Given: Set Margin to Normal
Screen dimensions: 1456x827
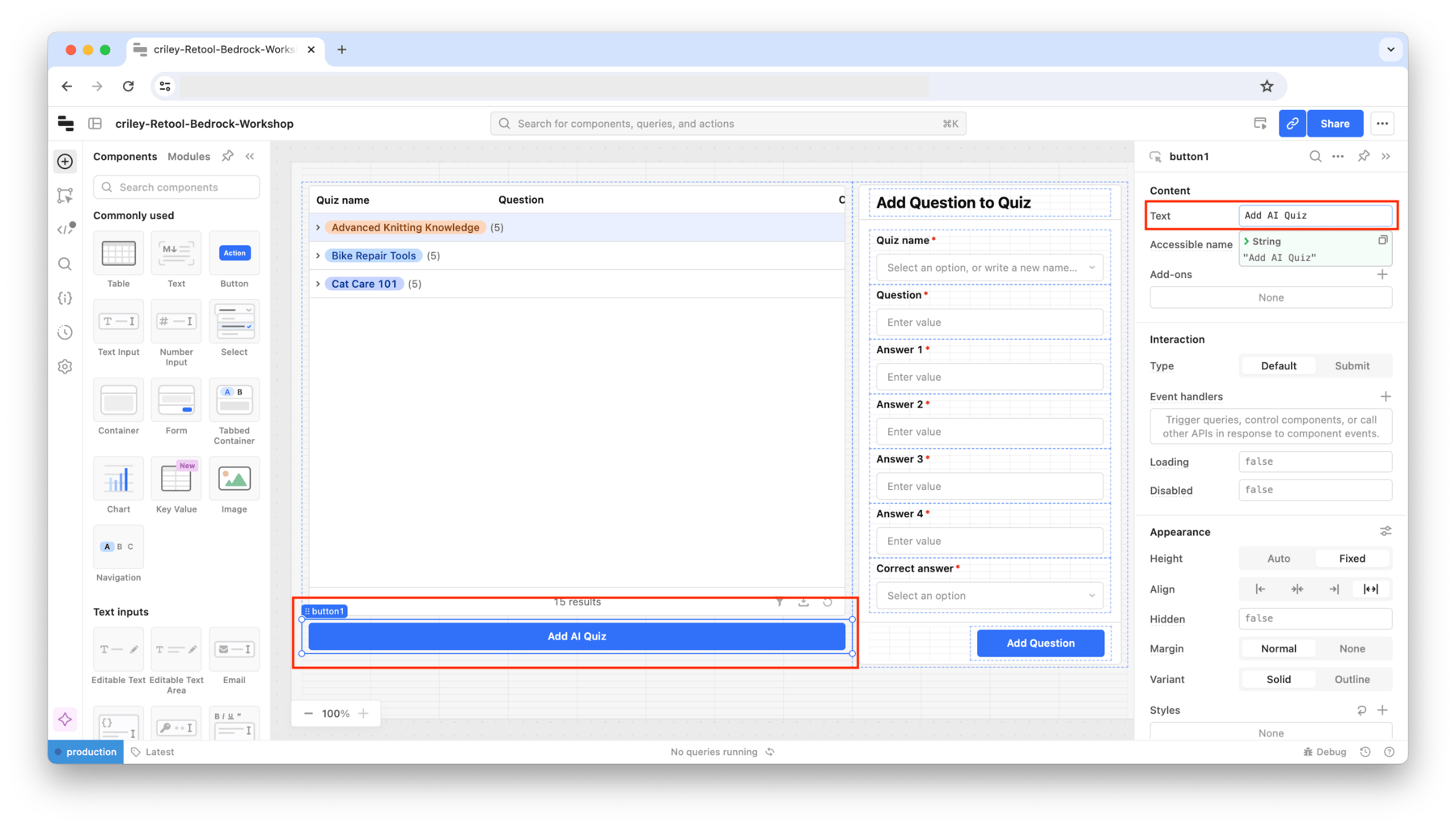Looking at the screenshot, I should [1278, 649].
